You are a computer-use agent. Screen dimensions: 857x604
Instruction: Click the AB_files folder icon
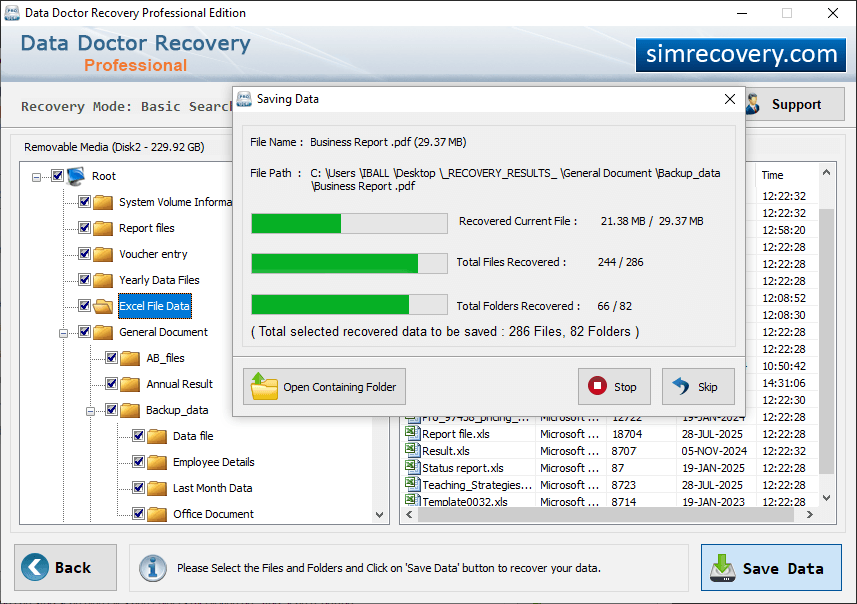(130, 358)
